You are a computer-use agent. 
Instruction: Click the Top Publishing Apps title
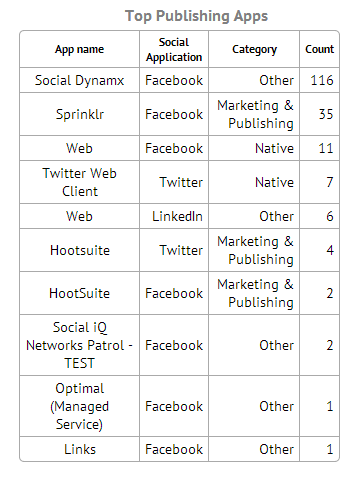[196, 16]
